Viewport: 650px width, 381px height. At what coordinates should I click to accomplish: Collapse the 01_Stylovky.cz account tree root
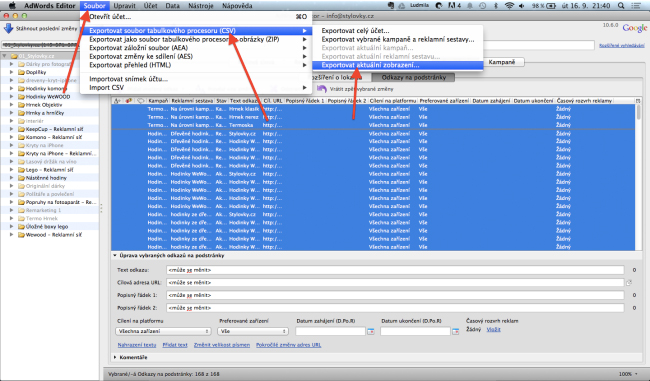[5, 56]
